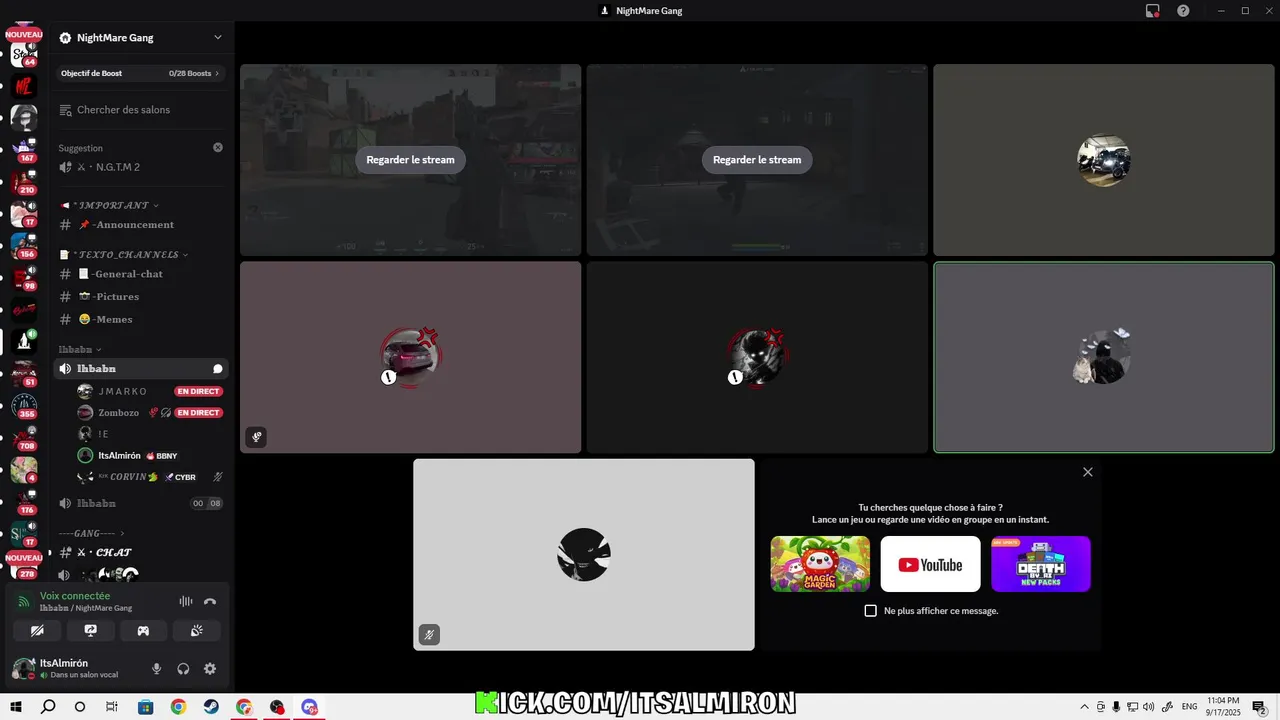Watch JMARKO's stream in the first tile
The image size is (1280, 720).
(410, 160)
